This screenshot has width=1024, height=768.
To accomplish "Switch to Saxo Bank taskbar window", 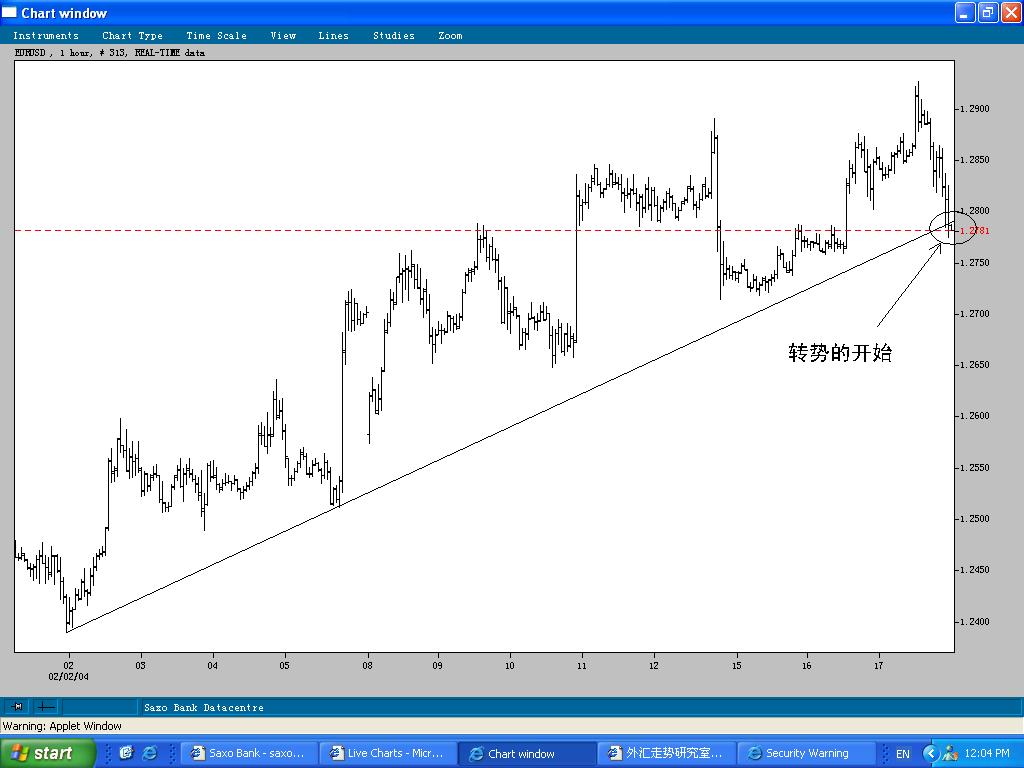I will 249,753.
